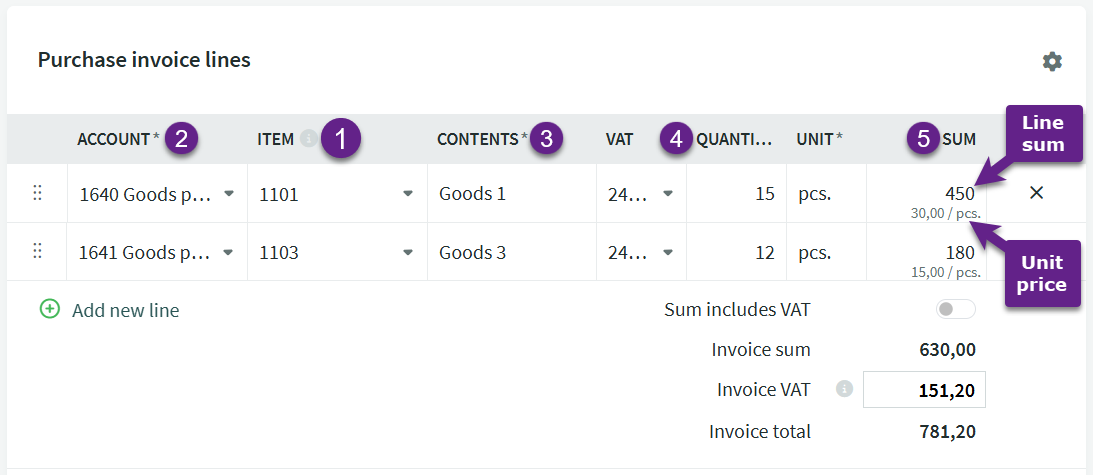The image size is (1093, 475).
Task: Click the Goods 1 contents field
Action: pos(510,193)
